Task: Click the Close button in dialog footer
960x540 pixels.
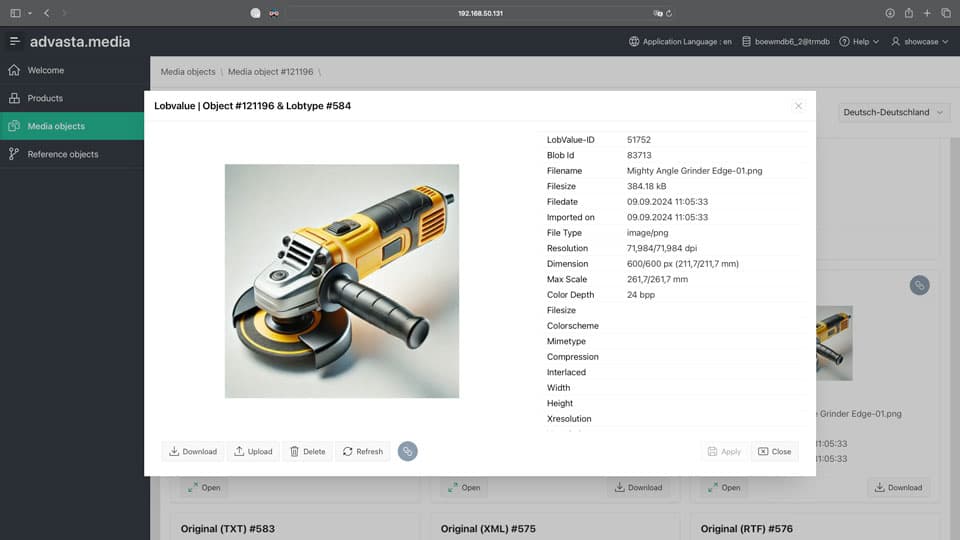Action: [774, 451]
